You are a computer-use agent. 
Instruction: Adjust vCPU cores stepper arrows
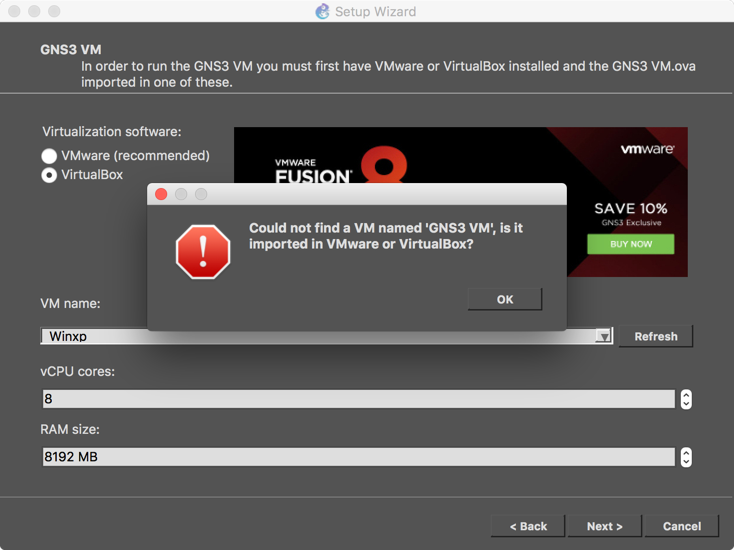[x=686, y=399]
